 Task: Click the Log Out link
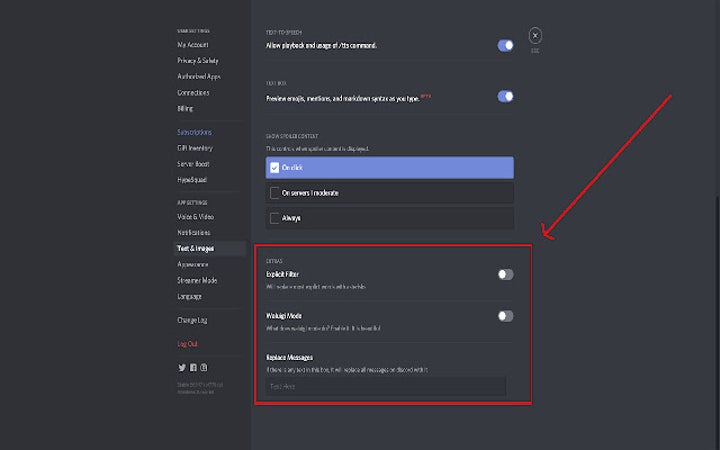(x=188, y=343)
